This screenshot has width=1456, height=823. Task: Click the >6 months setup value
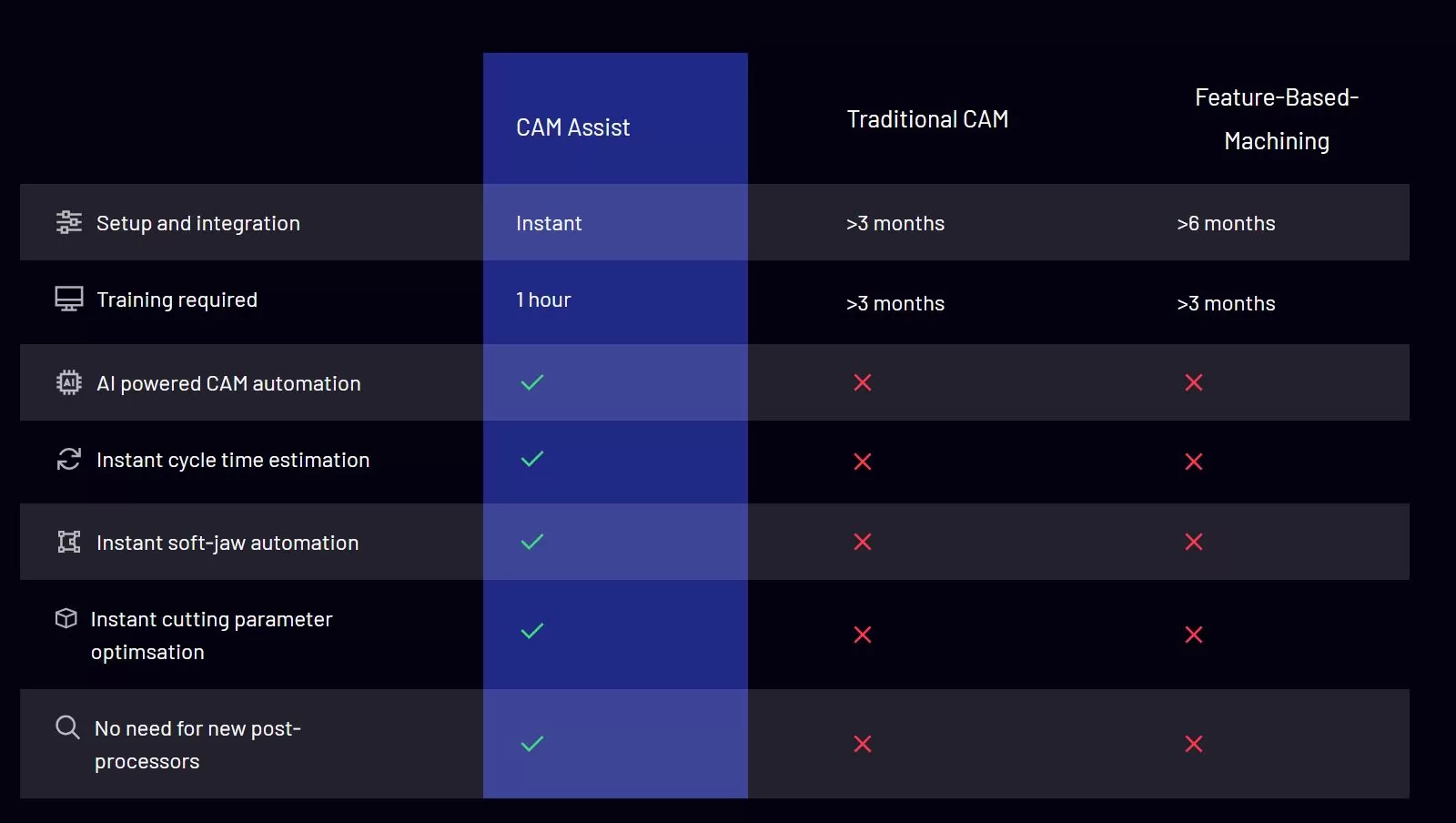coord(1226,223)
